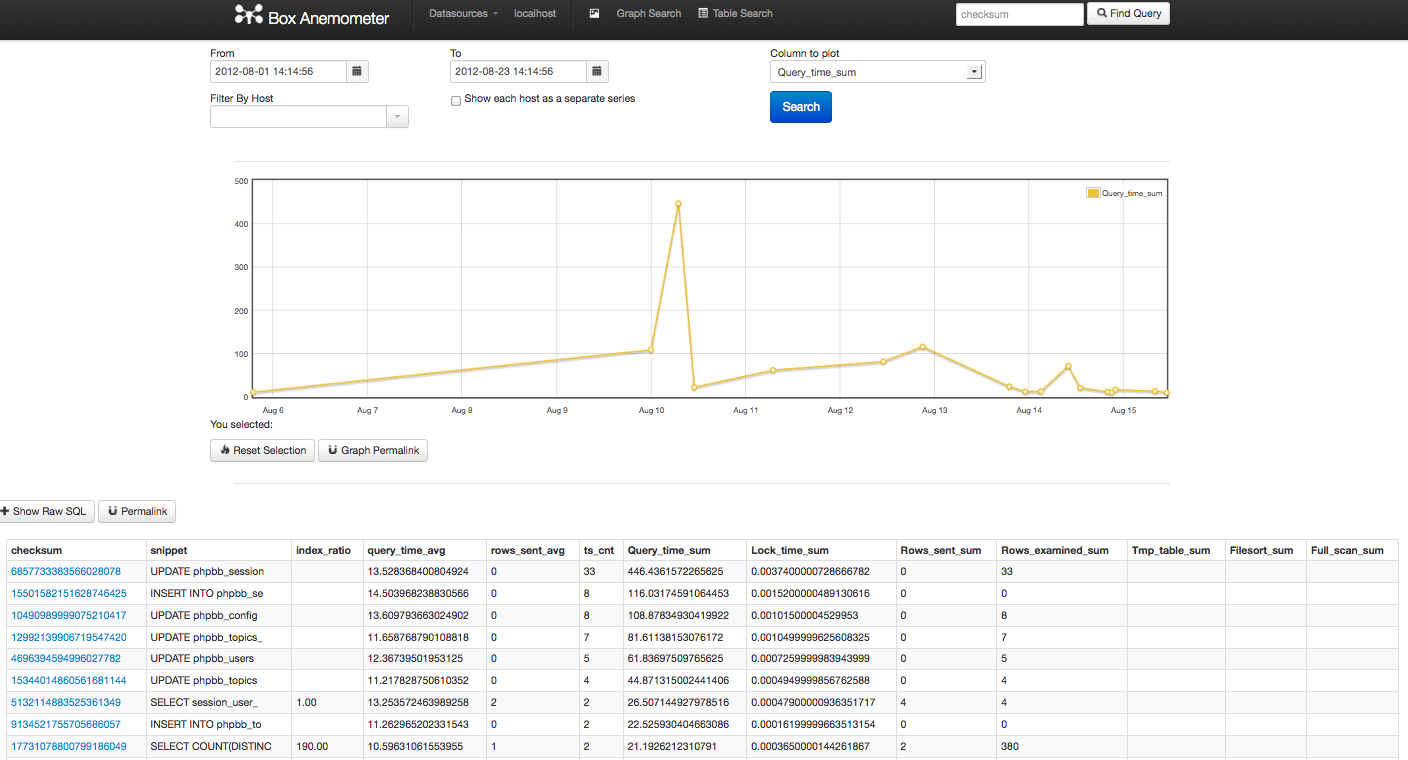The height and width of the screenshot is (760, 1408).
Task: Open checksum 6857733383566028078 link
Action: point(66,571)
